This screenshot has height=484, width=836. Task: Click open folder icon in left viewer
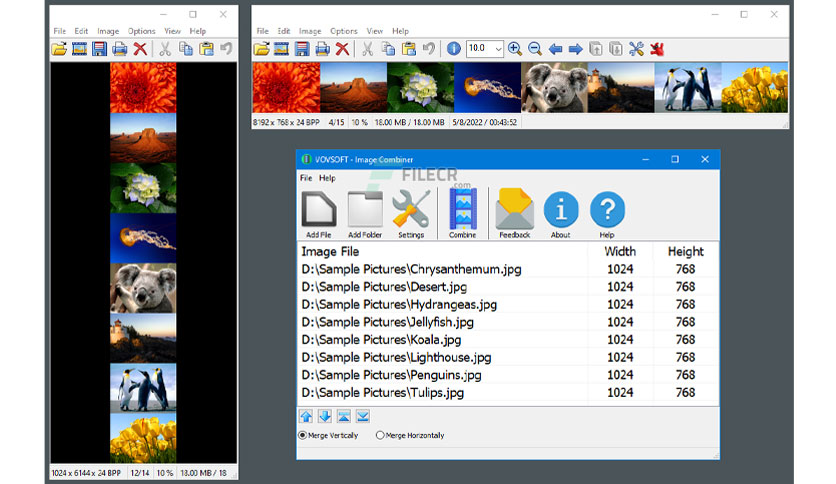pyautogui.click(x=59, y=49)
